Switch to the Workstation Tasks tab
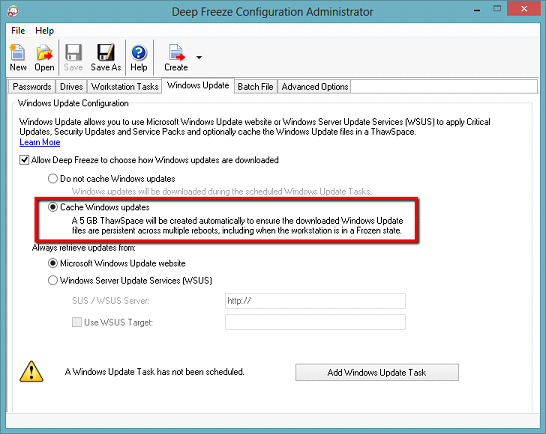The height and width of the screenshot is (434, 546). point(125,86)
